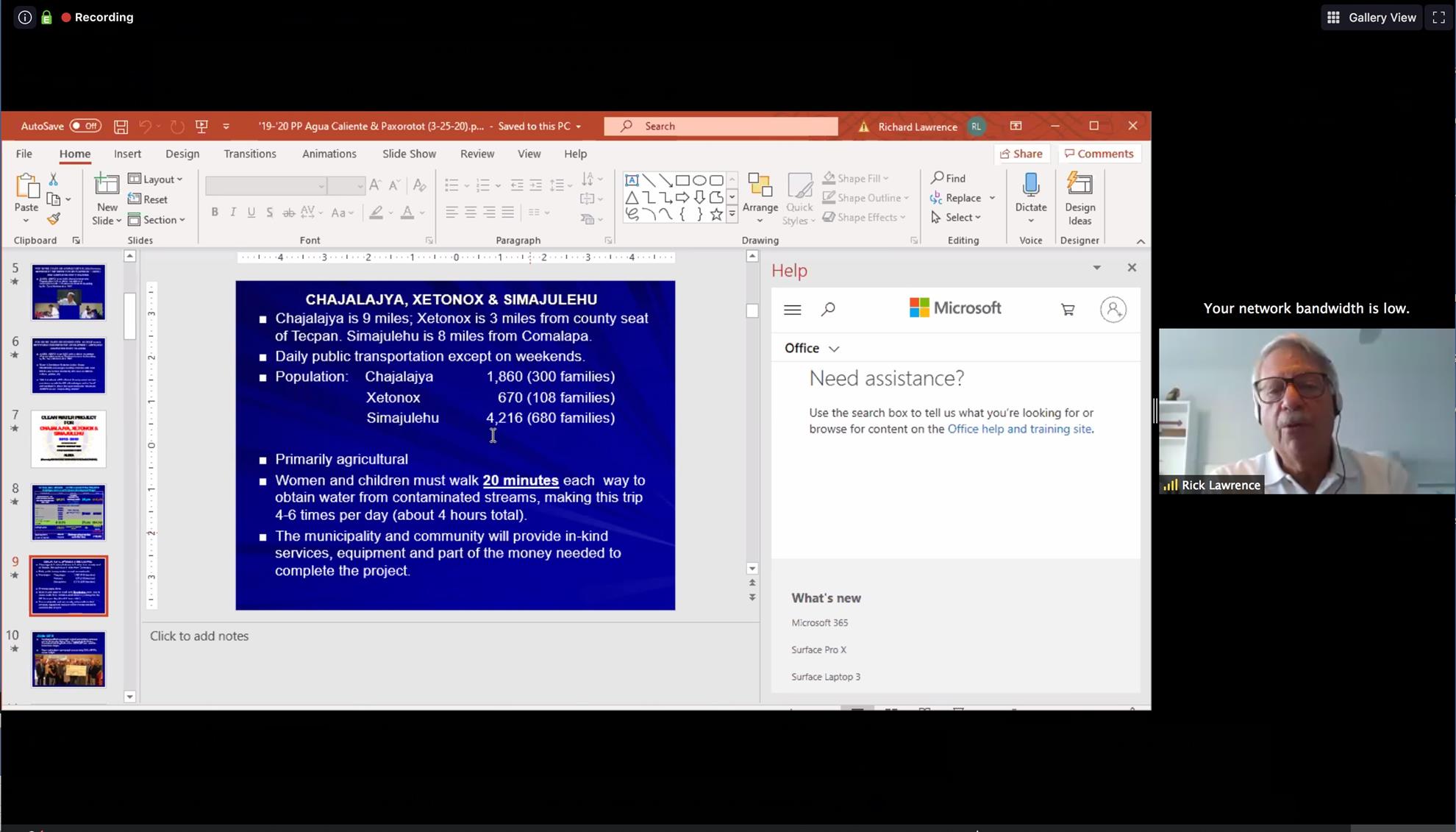Expand the Office dropdown in Help pane
Screen dimensions: 1456x832
(x=811, y=348)
